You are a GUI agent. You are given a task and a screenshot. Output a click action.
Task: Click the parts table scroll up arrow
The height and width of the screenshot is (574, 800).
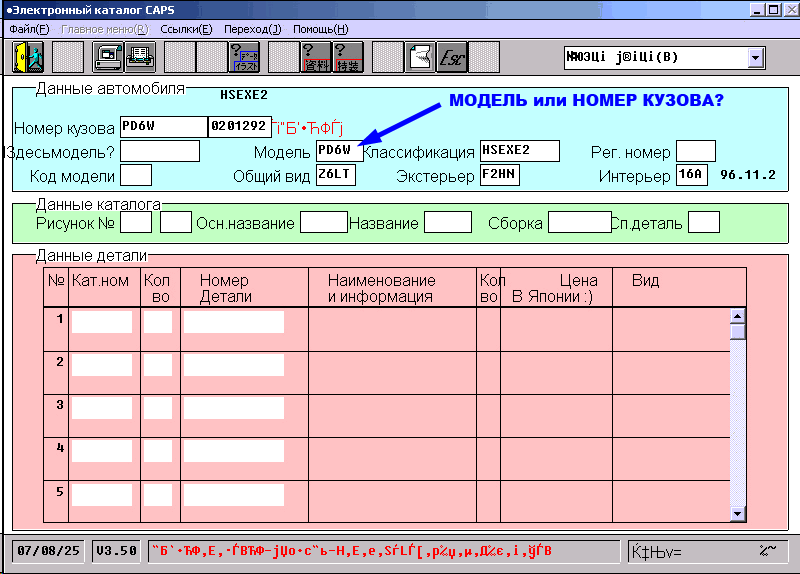(738, 315)
